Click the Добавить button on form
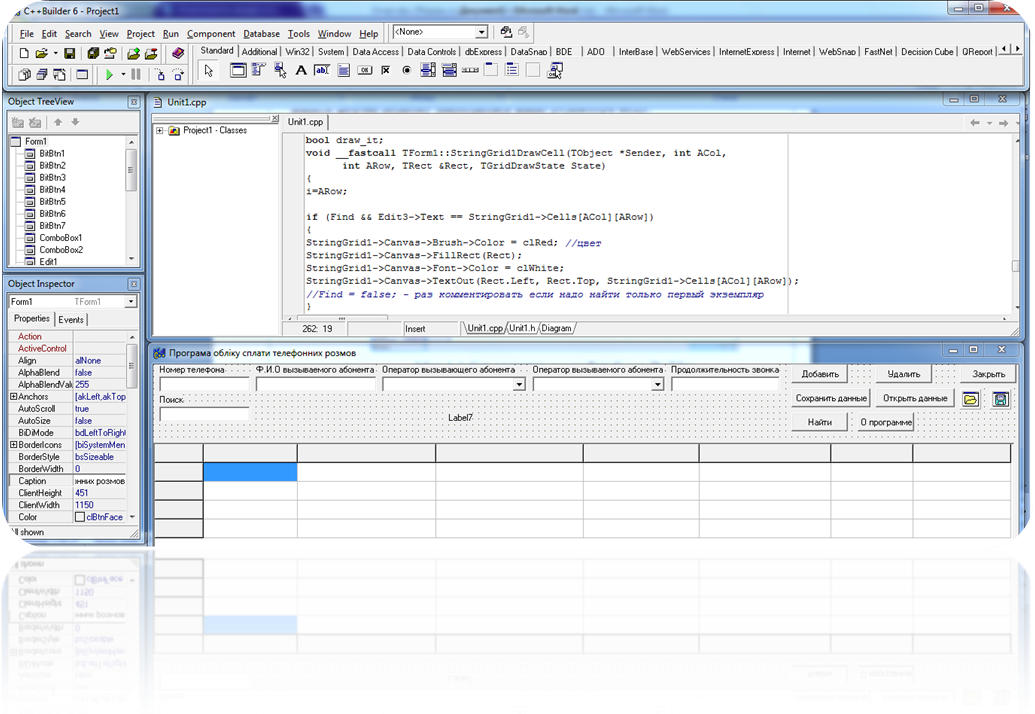 tap(820, 374)
